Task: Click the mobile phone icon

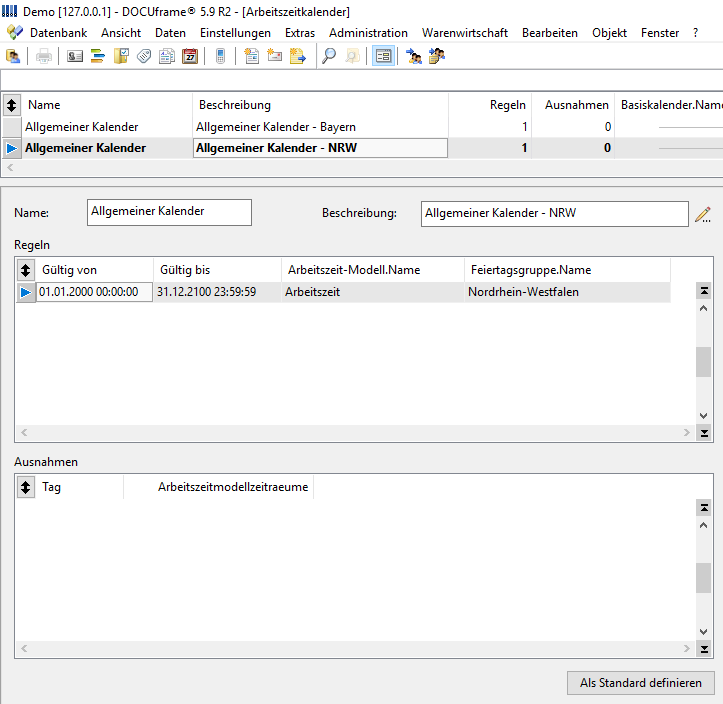Action: pos(220,56)
